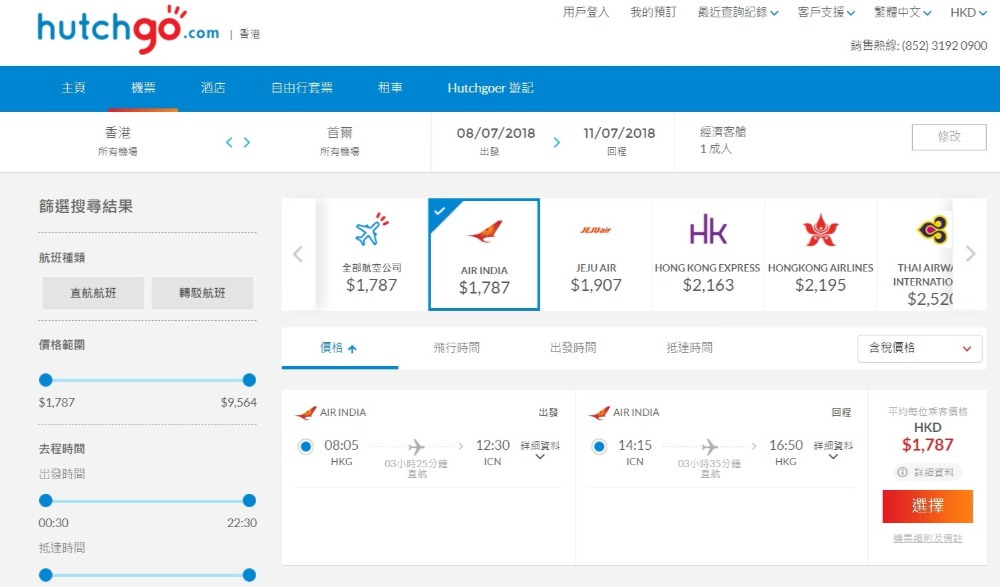Click the hutchgo.com logo

pyautogui.click(x=128, y=33)
